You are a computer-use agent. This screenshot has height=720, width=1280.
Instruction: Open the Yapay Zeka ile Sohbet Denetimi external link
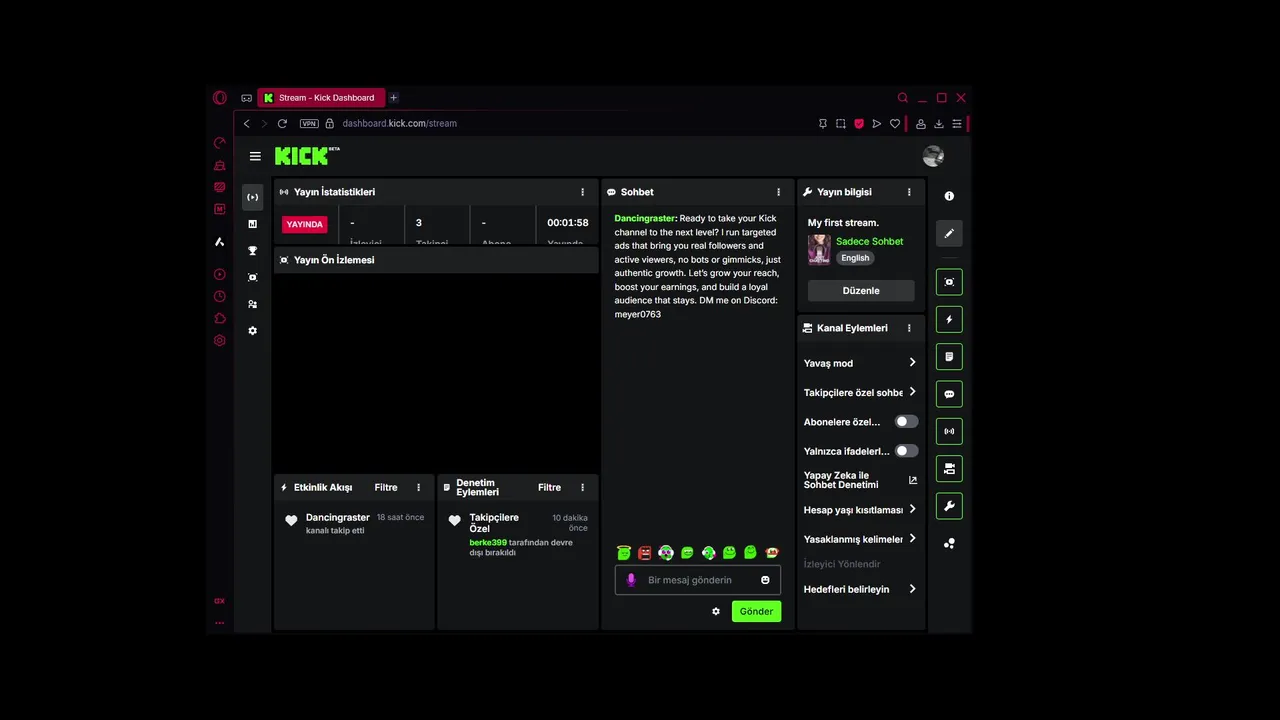(x=912, y=480)
